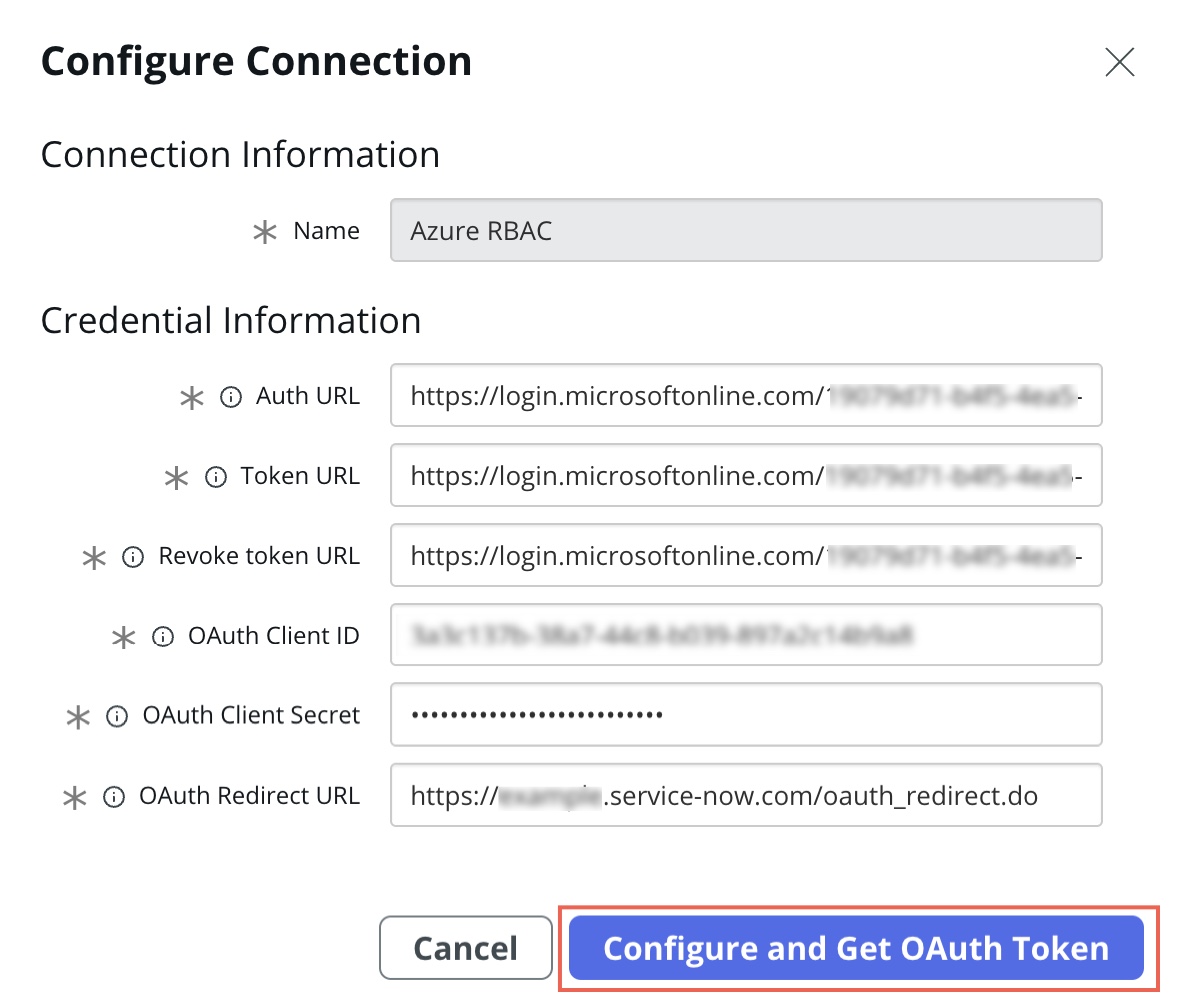
Task: Click the OAuth Client Secret label text
Action: tap(251, 715)
